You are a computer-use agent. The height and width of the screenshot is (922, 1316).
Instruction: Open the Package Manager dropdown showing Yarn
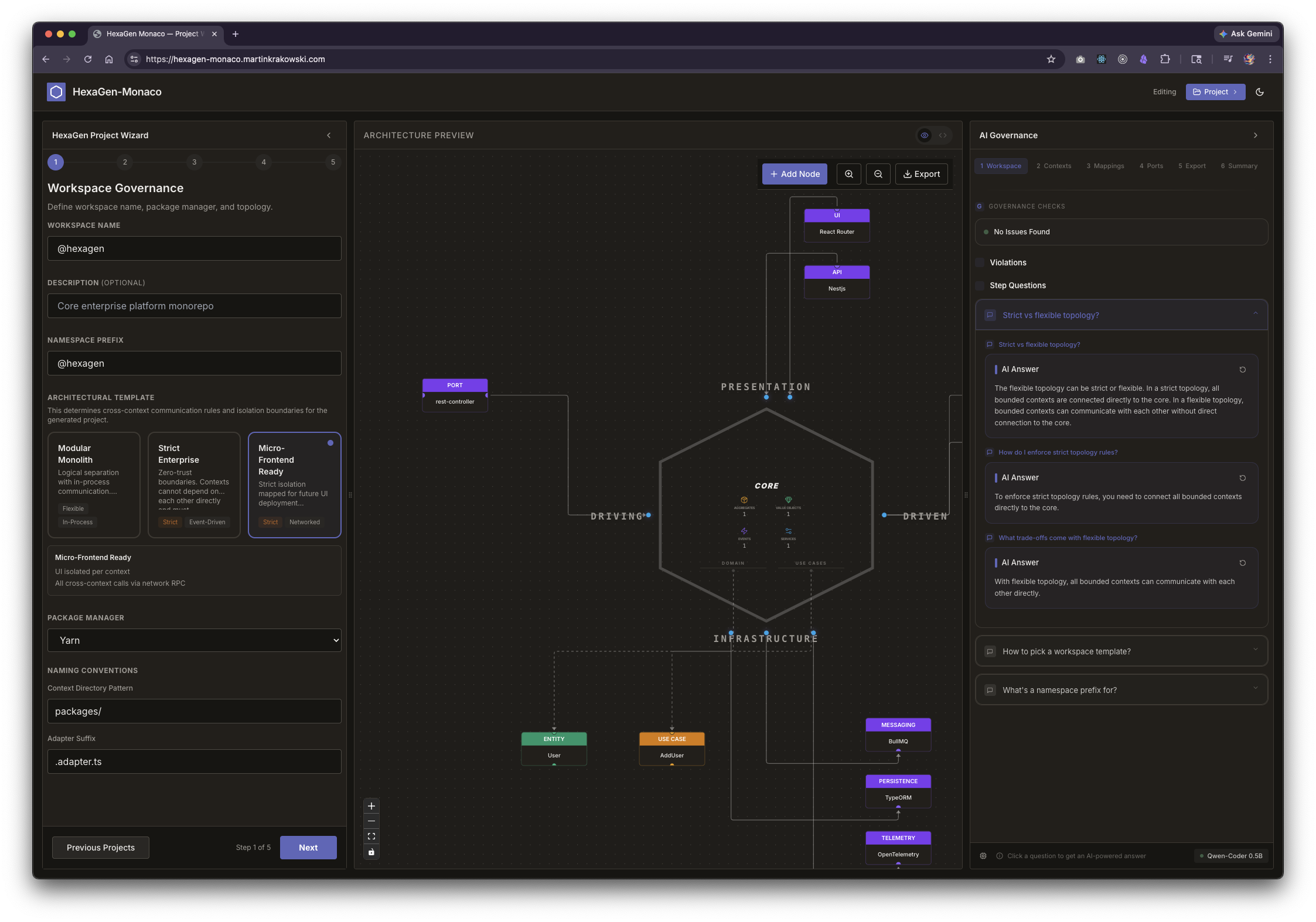[x=194, y=640]
